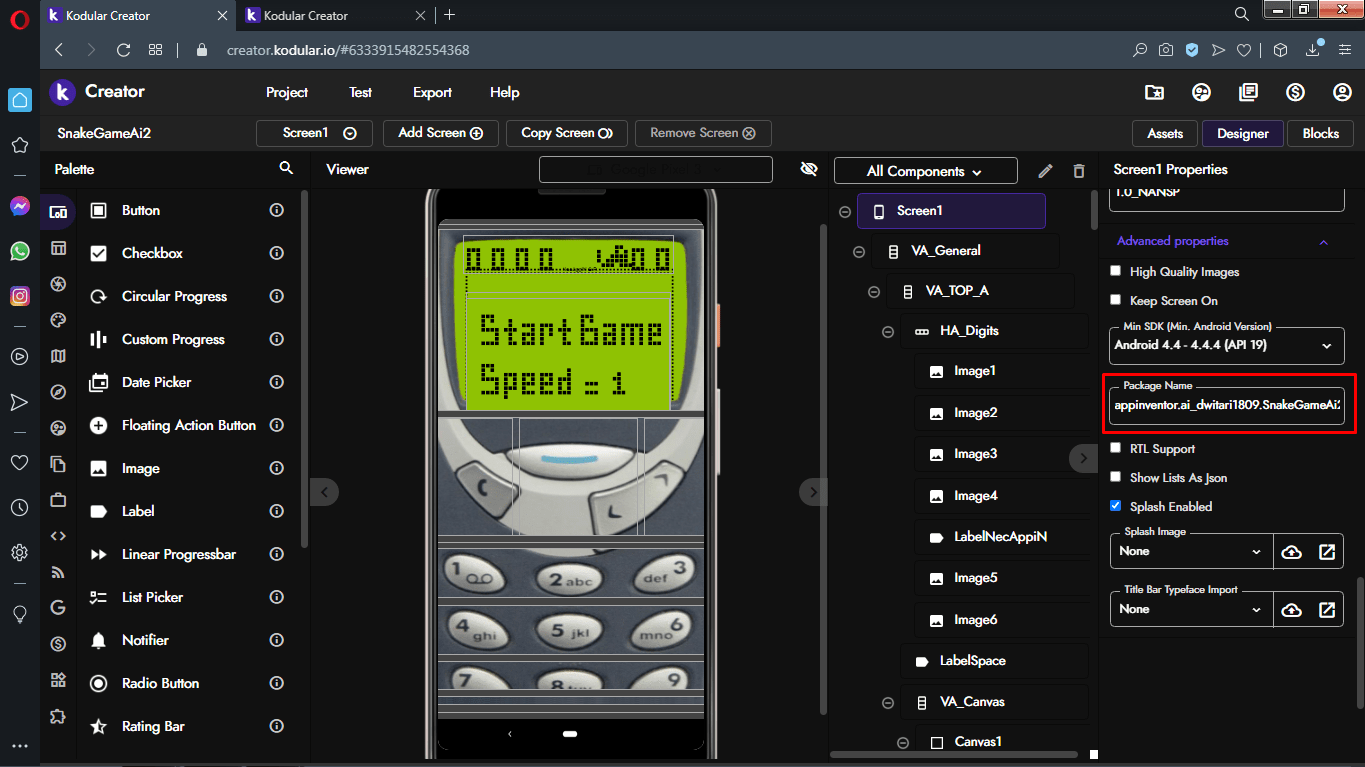Collapse the VA_General tree node
Viewport: 1365px width, 767px height.
click(x=859, y=252)
